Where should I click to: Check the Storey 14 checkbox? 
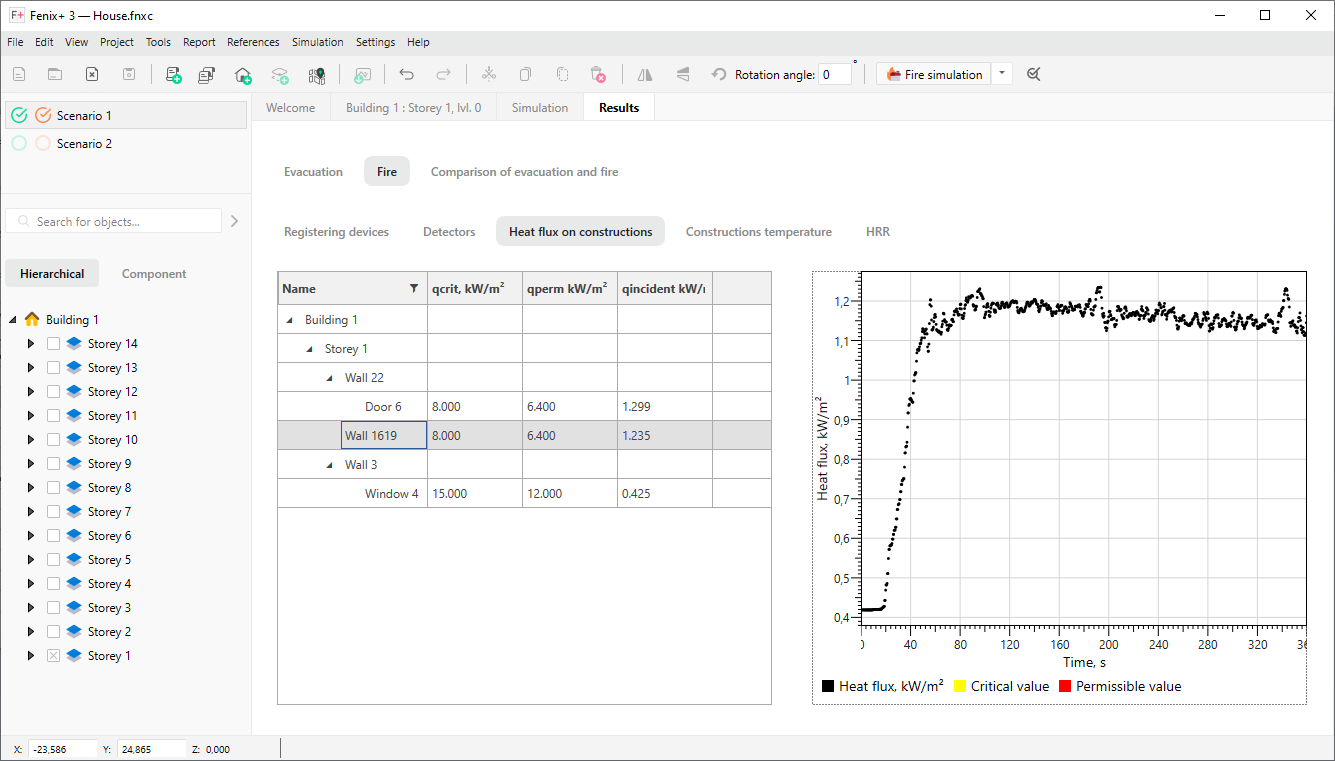click(53, 343)
